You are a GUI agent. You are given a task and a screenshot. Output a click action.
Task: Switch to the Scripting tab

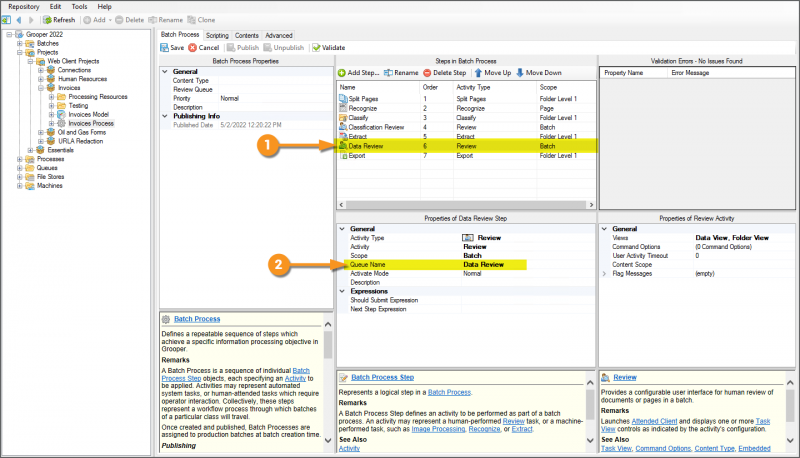(217, 35)
